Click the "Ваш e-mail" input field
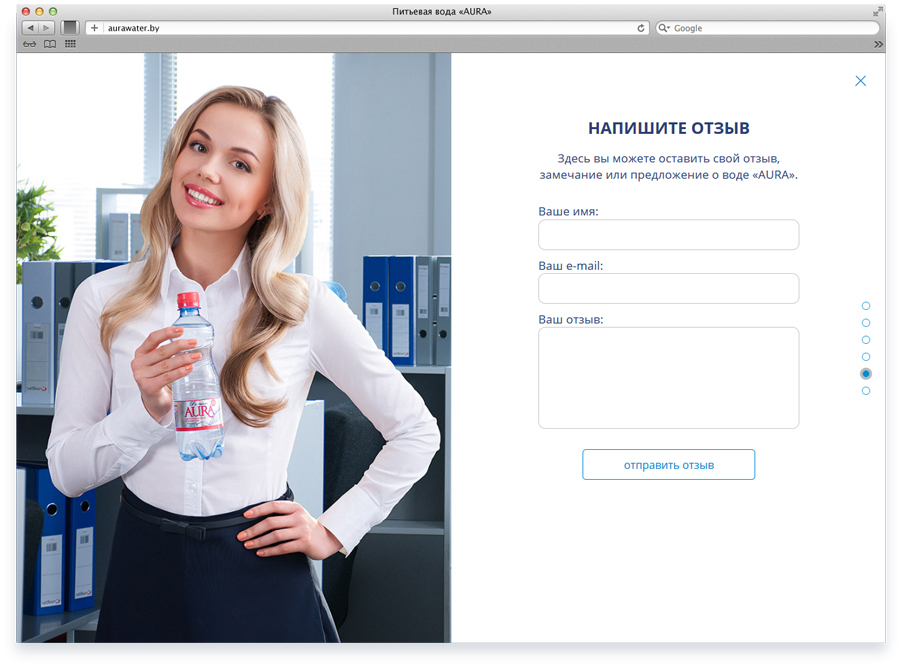 (x=668, y=288)
